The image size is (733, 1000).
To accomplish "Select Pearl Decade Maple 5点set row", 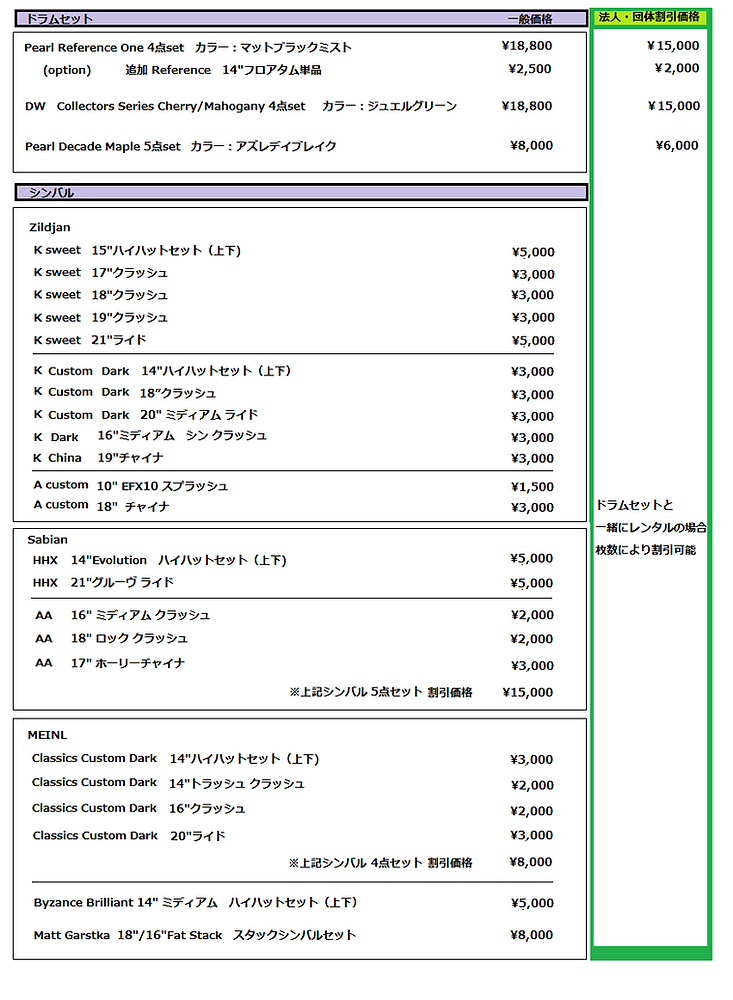I will point(181,146).
